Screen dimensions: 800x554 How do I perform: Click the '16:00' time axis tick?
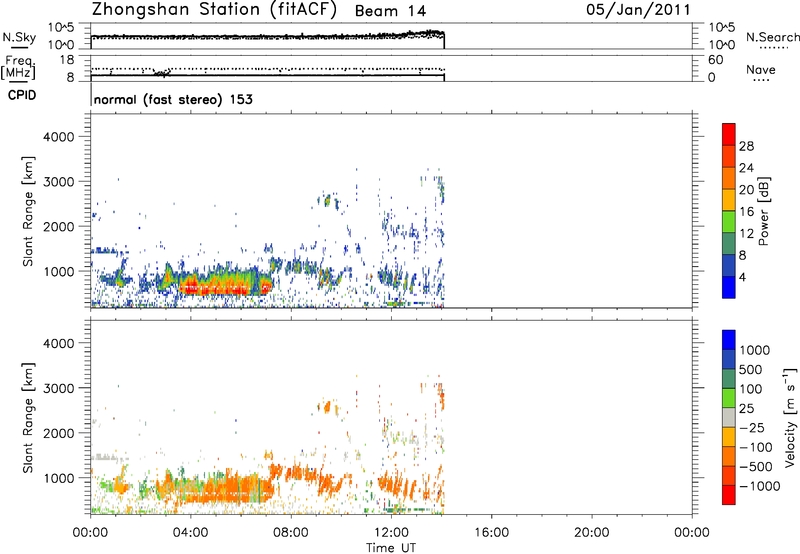[491, 533]
